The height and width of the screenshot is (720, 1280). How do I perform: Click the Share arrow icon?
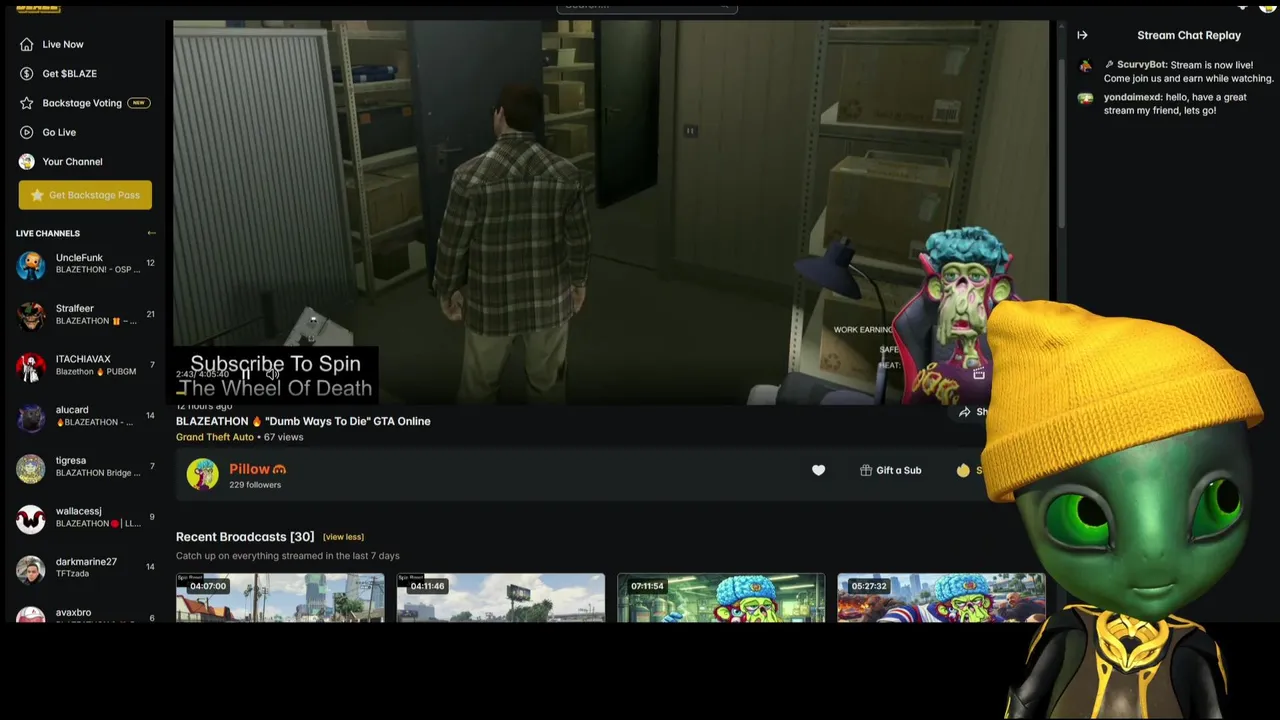point(964,412)
